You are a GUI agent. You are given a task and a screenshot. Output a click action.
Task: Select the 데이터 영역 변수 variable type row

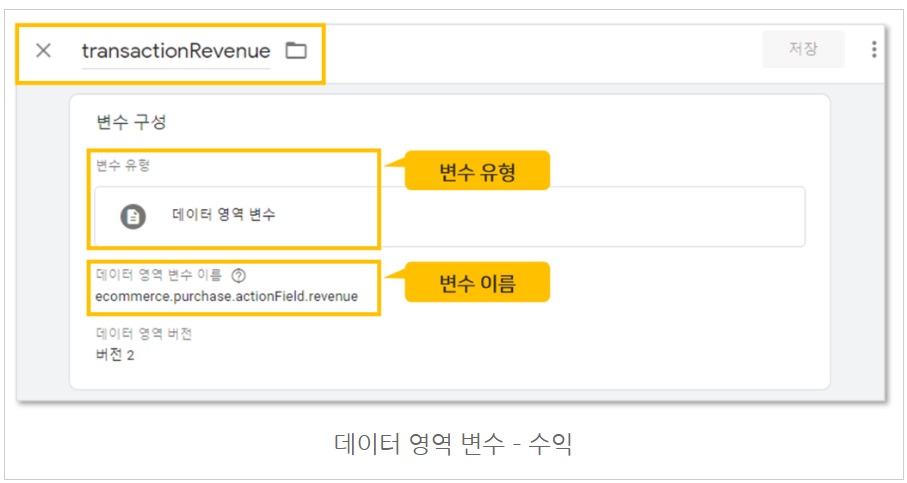(x=449, y=217)
